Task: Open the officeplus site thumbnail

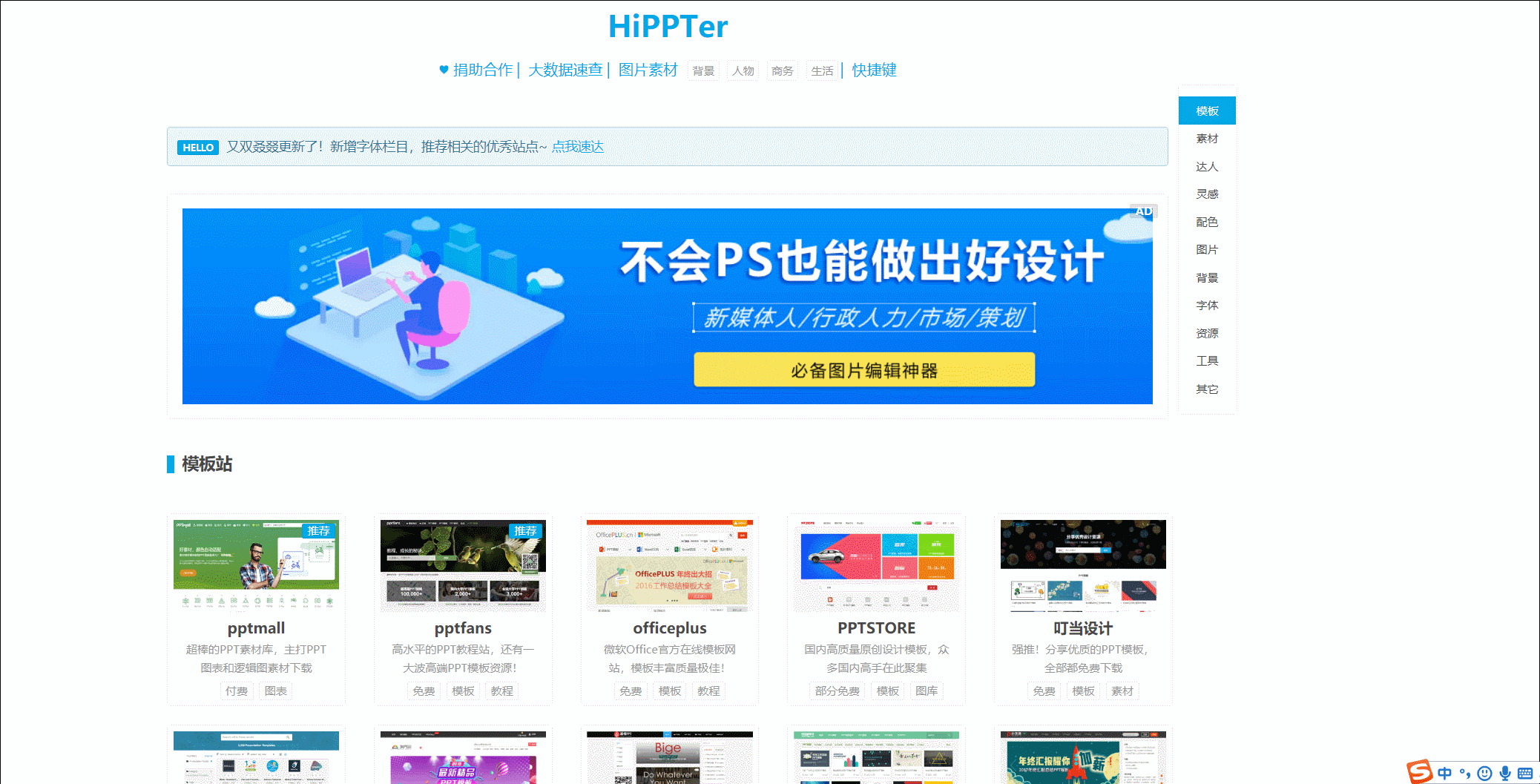Action: pyautogui.click(x=670, y=565)
